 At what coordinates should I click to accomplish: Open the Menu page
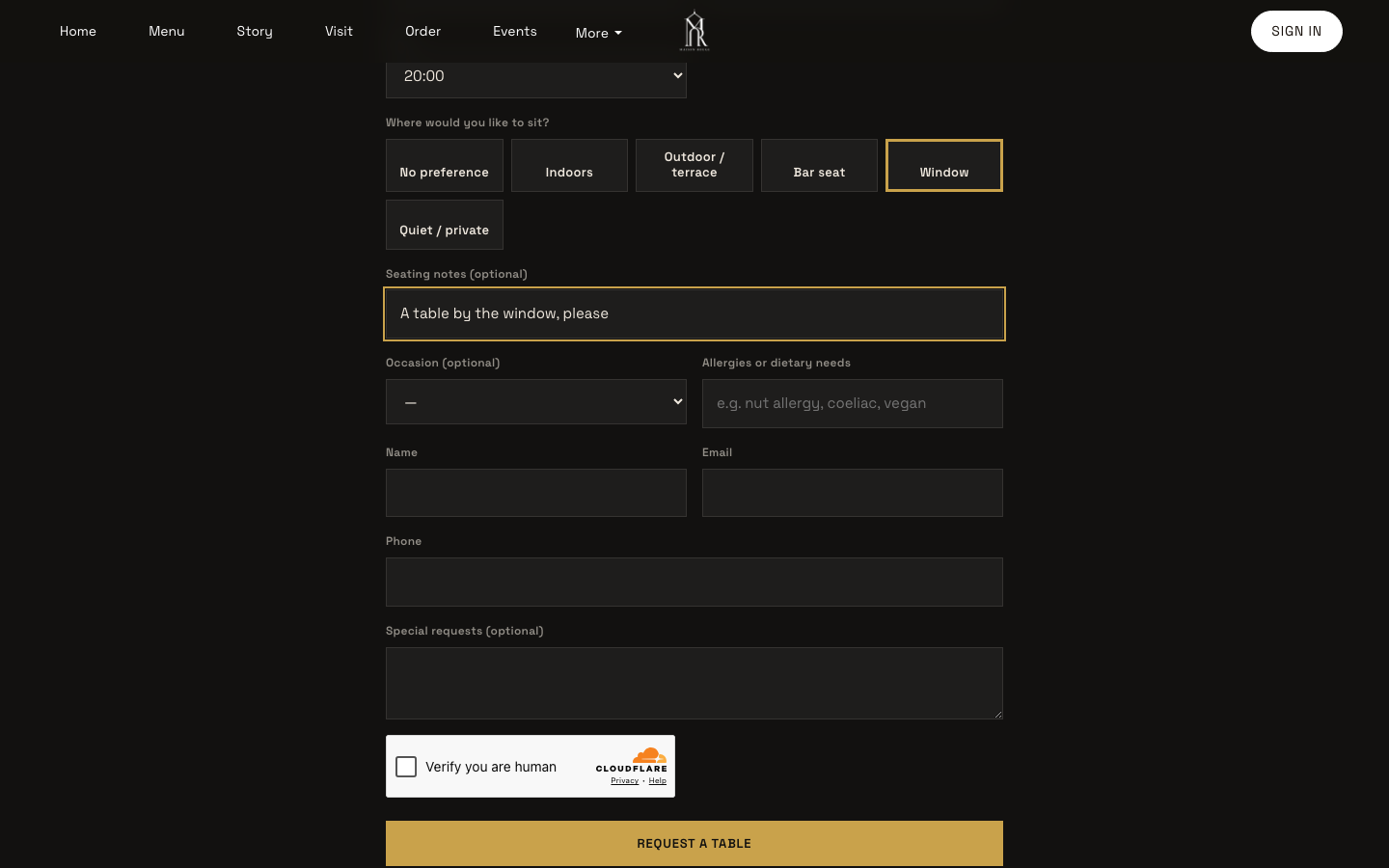click(167, 31)
